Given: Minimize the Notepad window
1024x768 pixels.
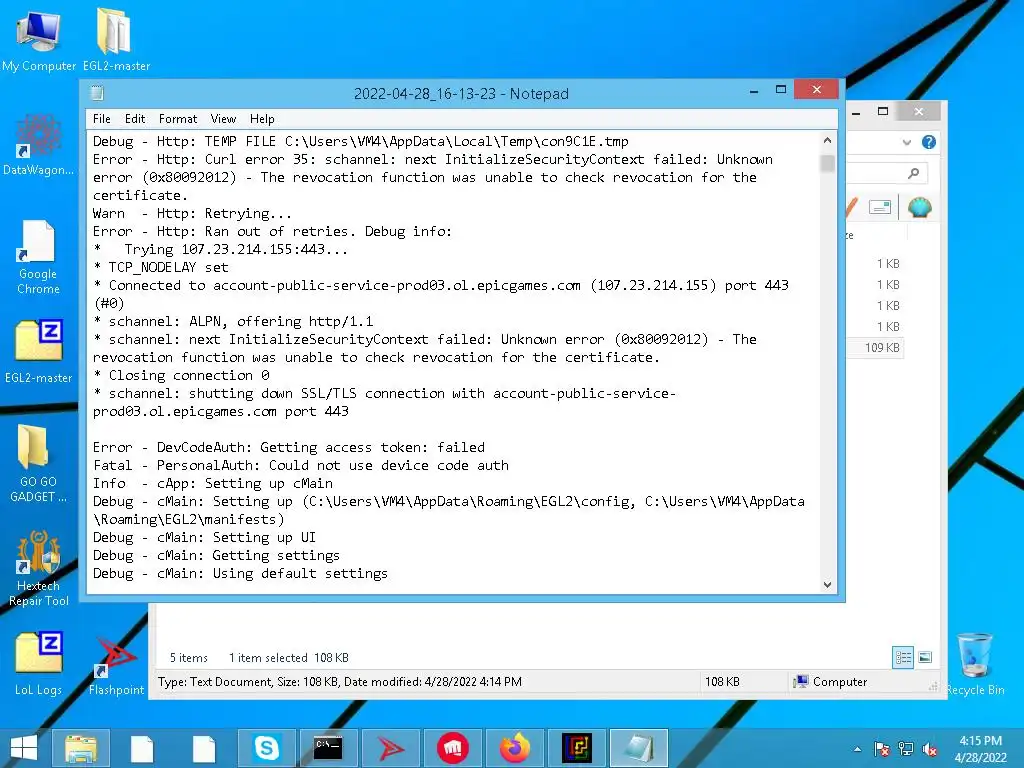Looking at the screenshot, I should click(754, 91).
